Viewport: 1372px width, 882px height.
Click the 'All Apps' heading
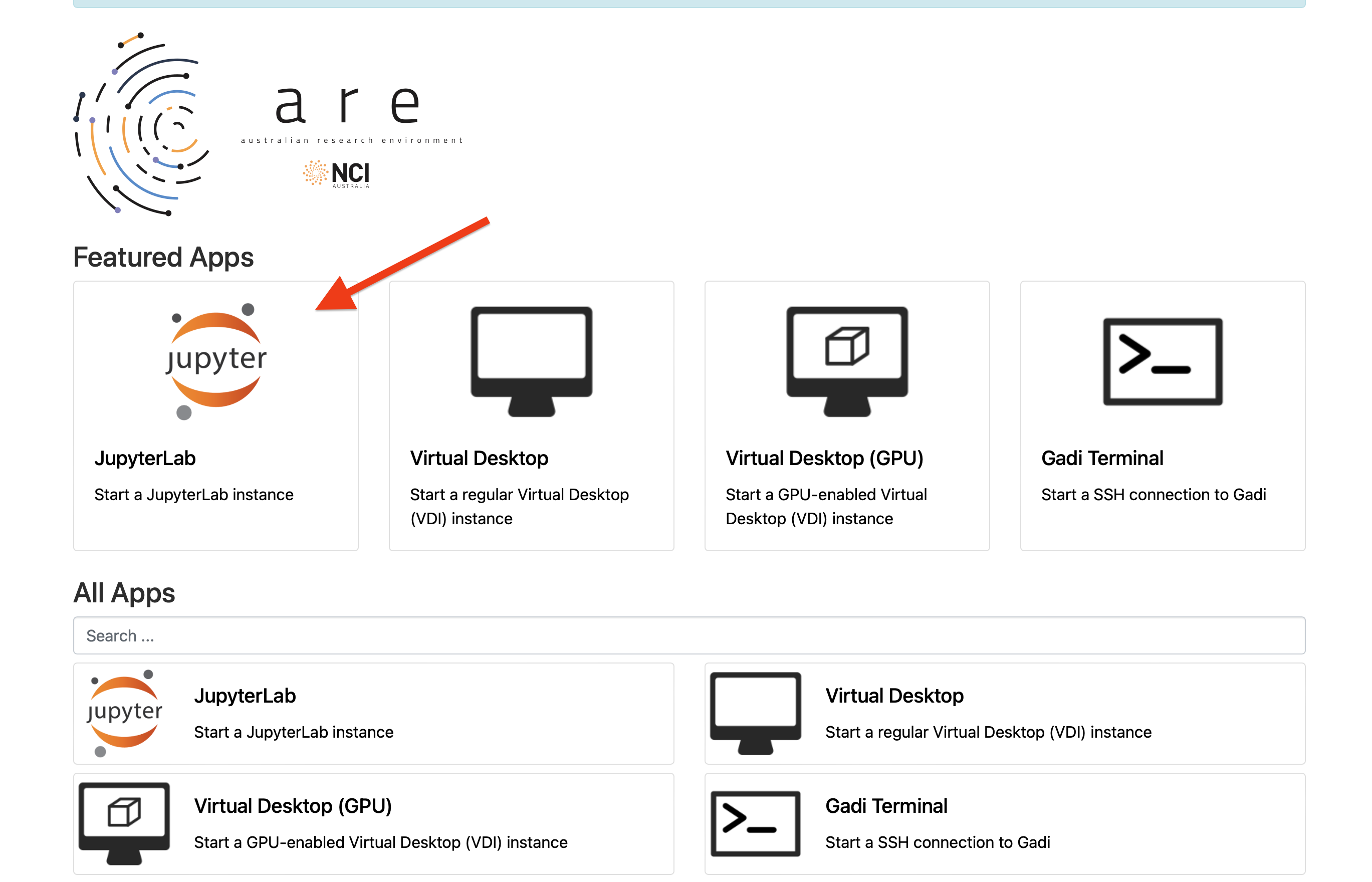tap(124, 593)
